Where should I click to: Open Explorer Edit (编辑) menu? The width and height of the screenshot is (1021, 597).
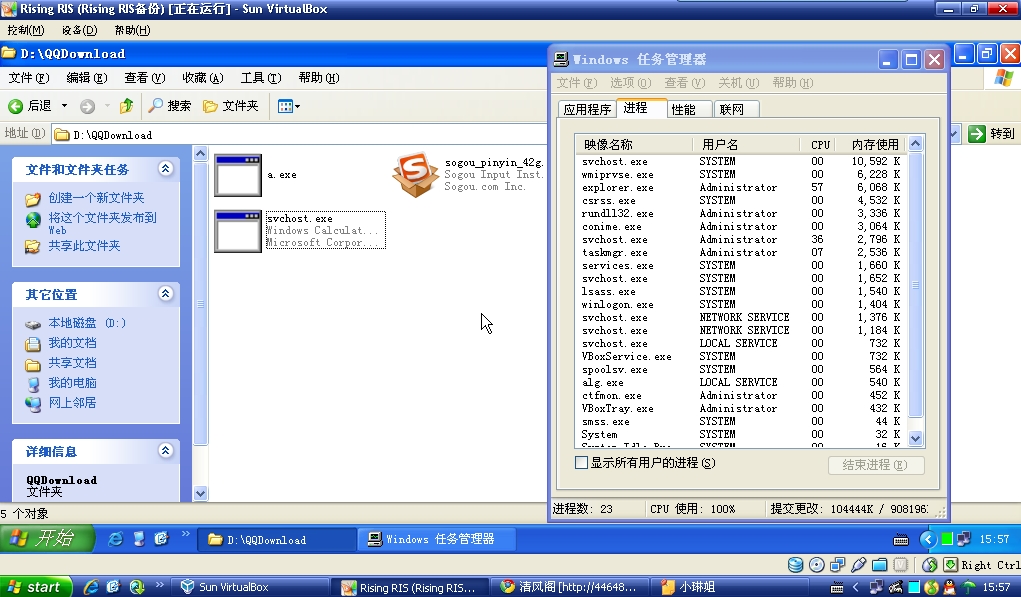pyautogui.click(x=87, y=78)
